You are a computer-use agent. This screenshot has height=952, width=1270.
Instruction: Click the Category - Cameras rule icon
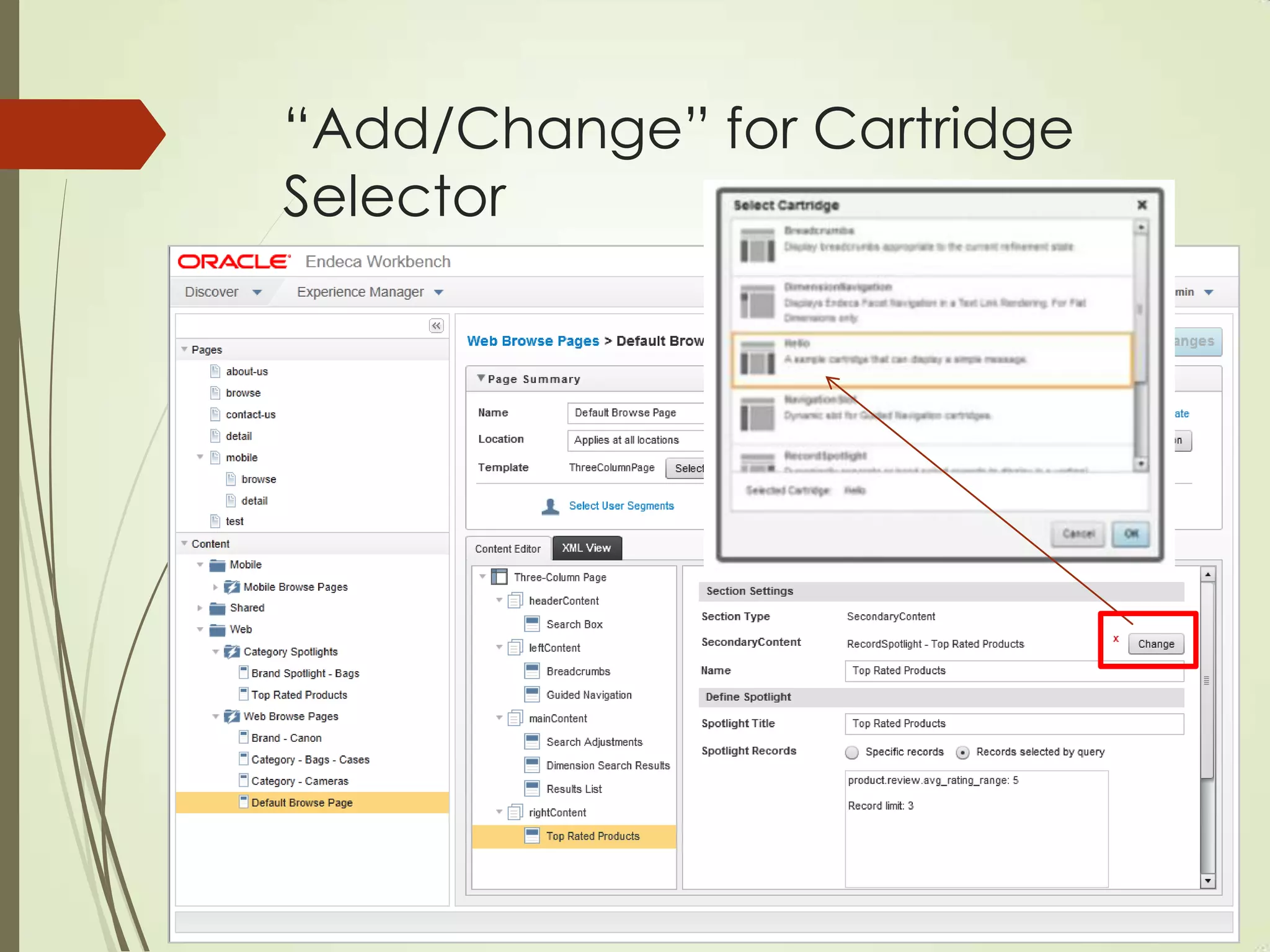(244, 781)
